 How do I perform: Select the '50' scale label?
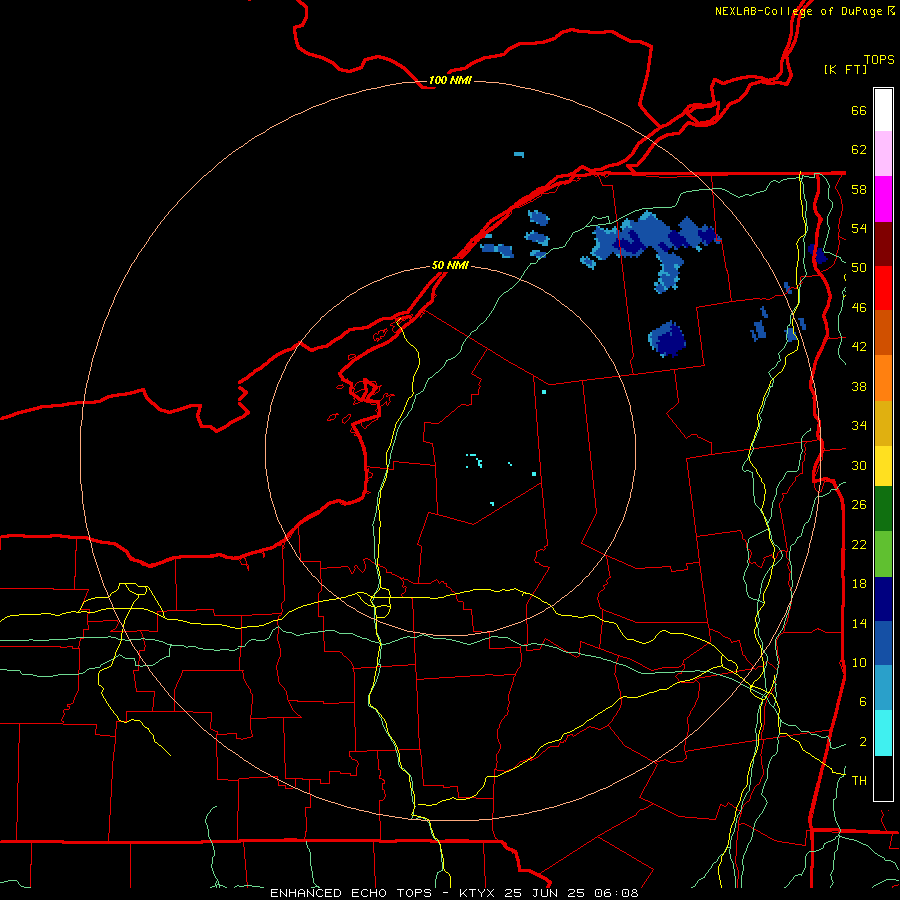point(859,268)
